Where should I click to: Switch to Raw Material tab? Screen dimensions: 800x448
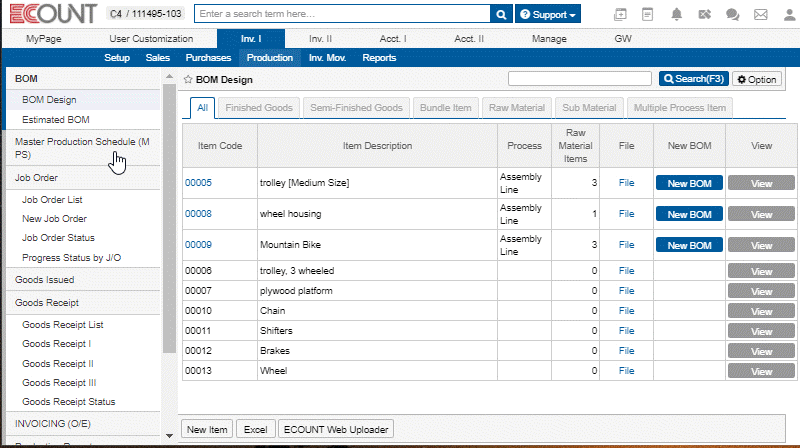(x=517, y=108)
